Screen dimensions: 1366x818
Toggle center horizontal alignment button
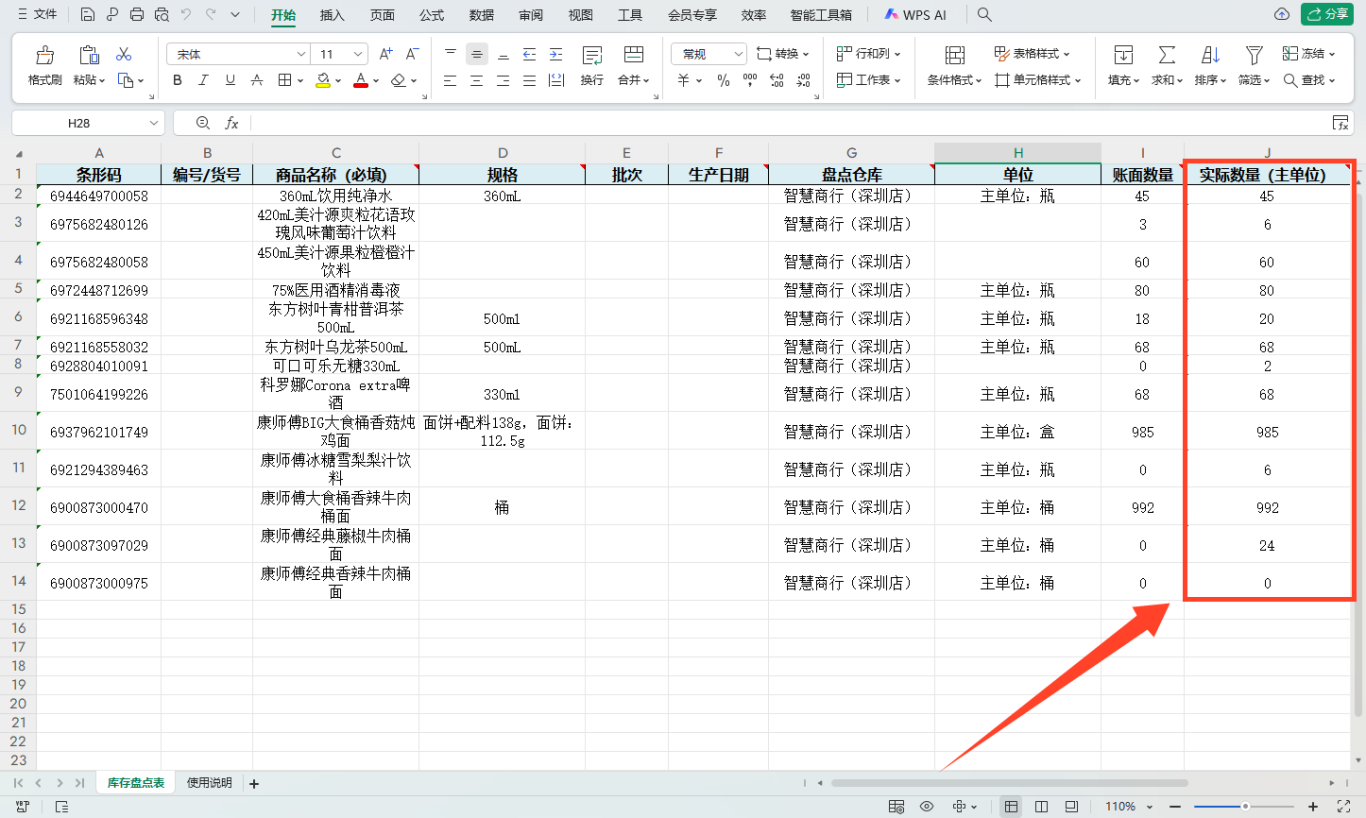477,80
